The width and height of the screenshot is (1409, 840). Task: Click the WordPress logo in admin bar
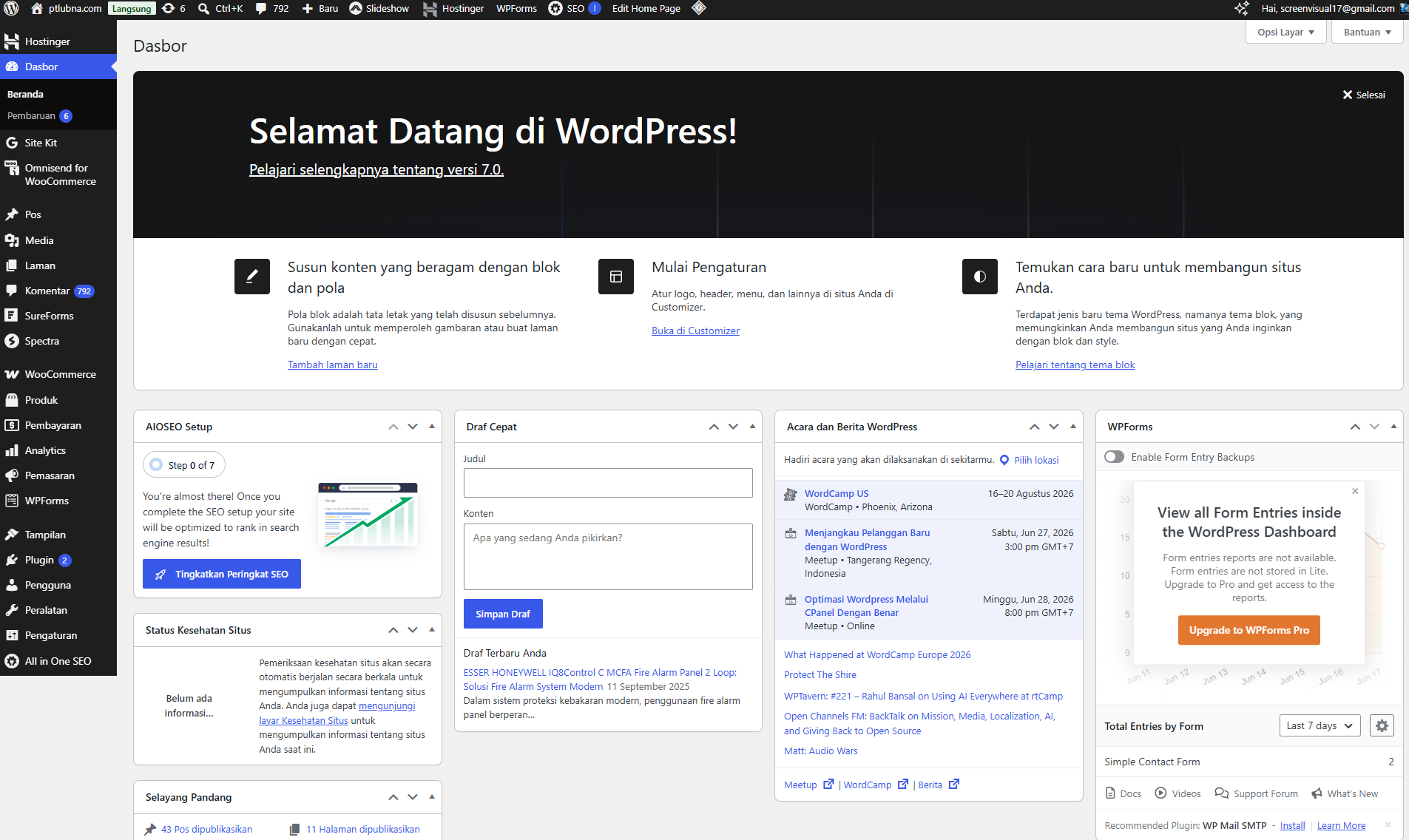tap(11, 9)
